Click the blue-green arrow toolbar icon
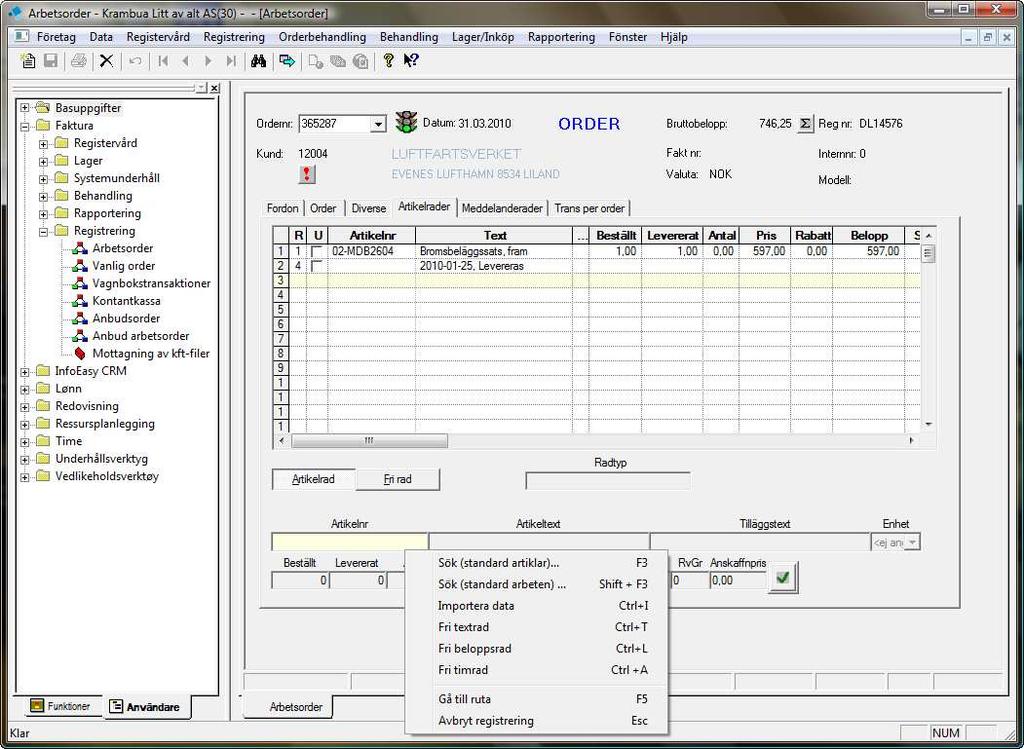 (287, 61)
